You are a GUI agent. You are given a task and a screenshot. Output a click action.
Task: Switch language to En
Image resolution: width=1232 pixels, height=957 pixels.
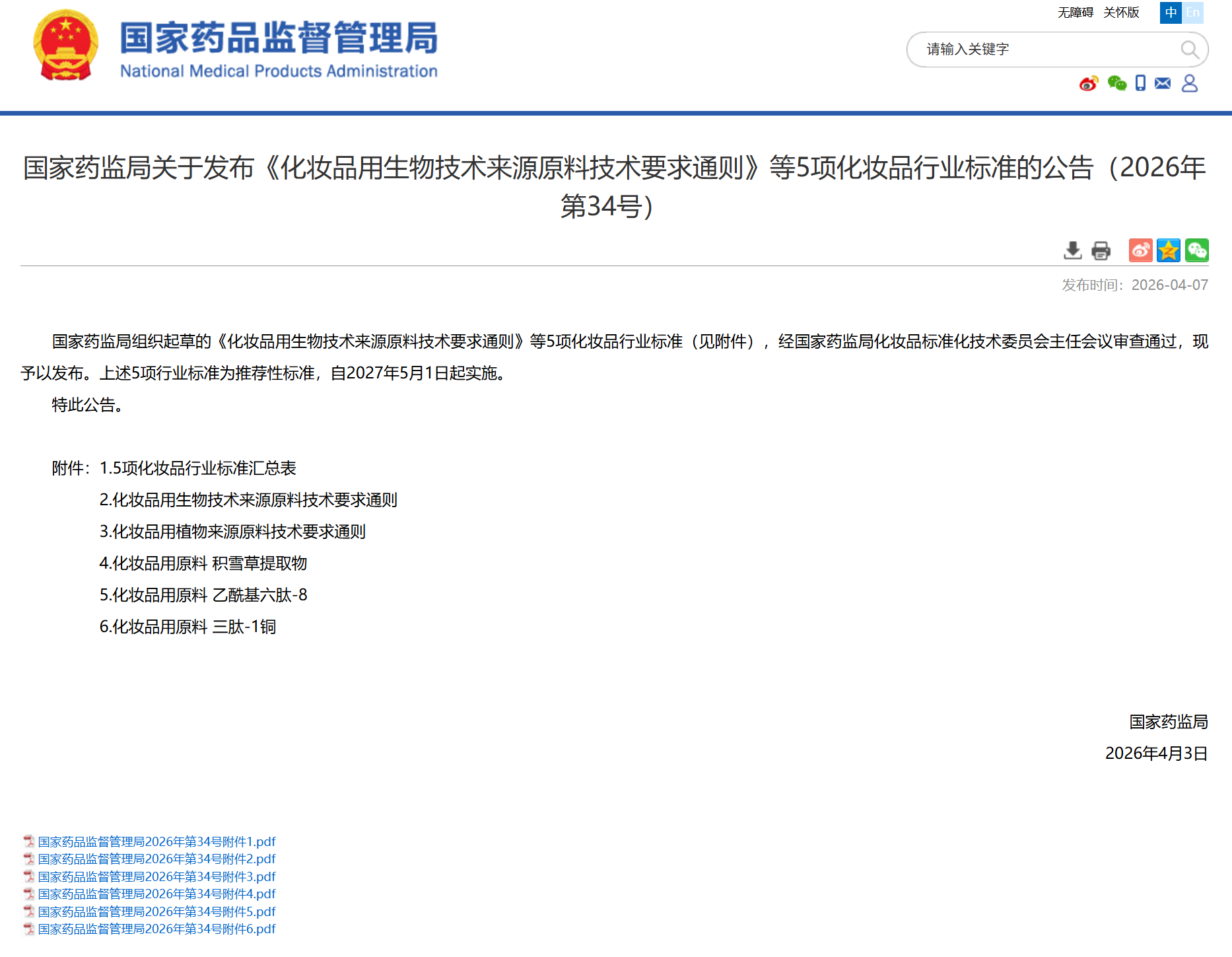point(1192,13)
